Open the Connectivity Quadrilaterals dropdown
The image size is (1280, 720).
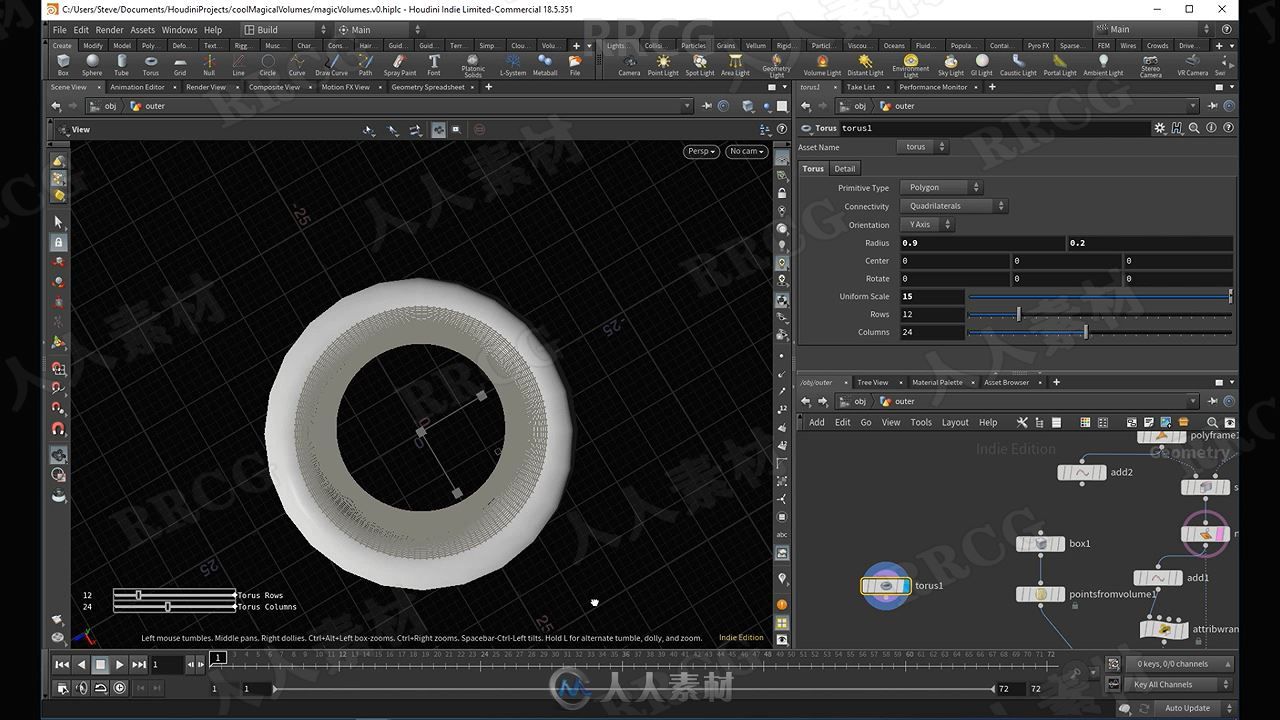tap(953, 206)
